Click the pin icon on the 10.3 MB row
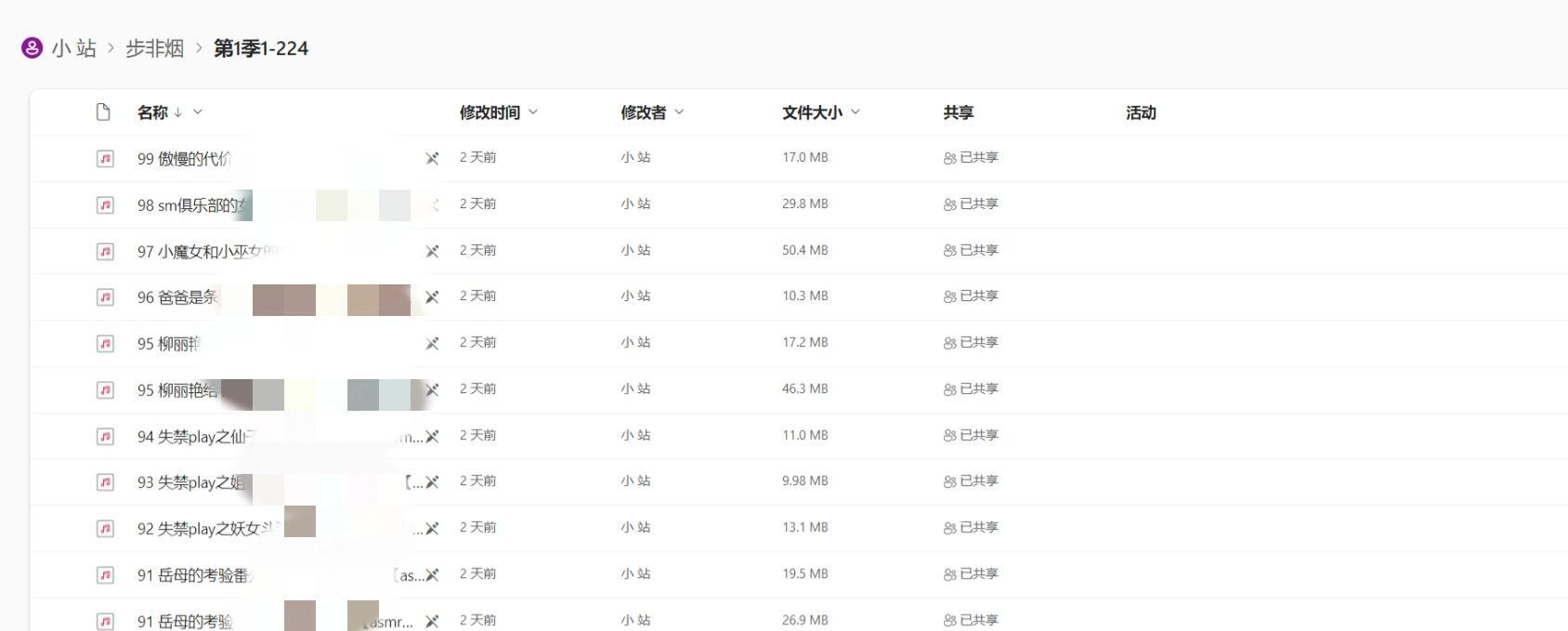1568x631 pixels. (432, 297)
